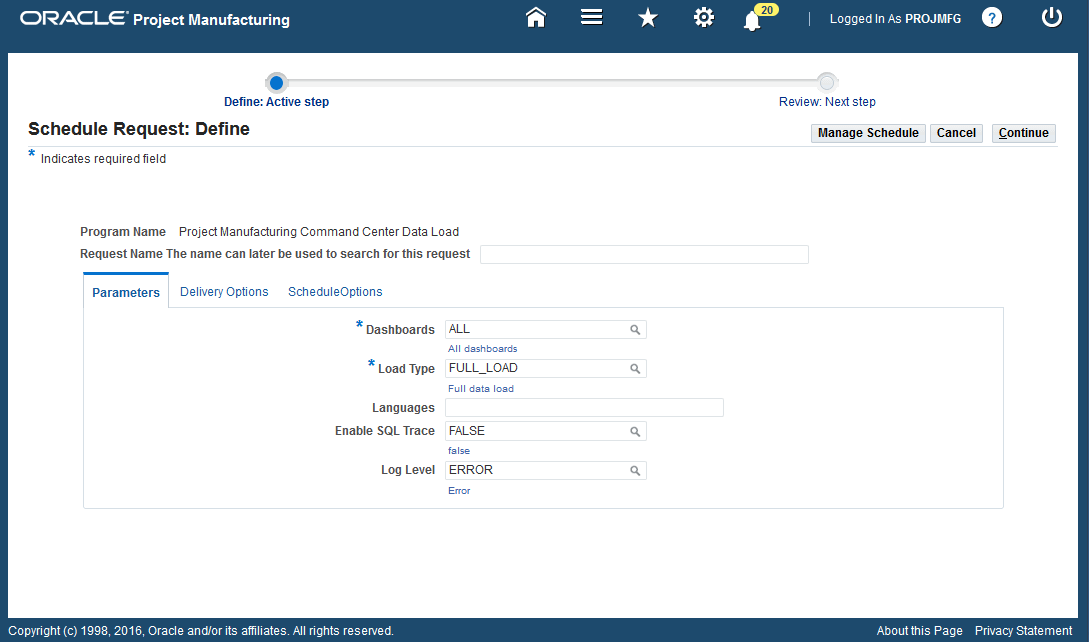Click the Languages input field
Screen dimensions: 1089x642
584,408
